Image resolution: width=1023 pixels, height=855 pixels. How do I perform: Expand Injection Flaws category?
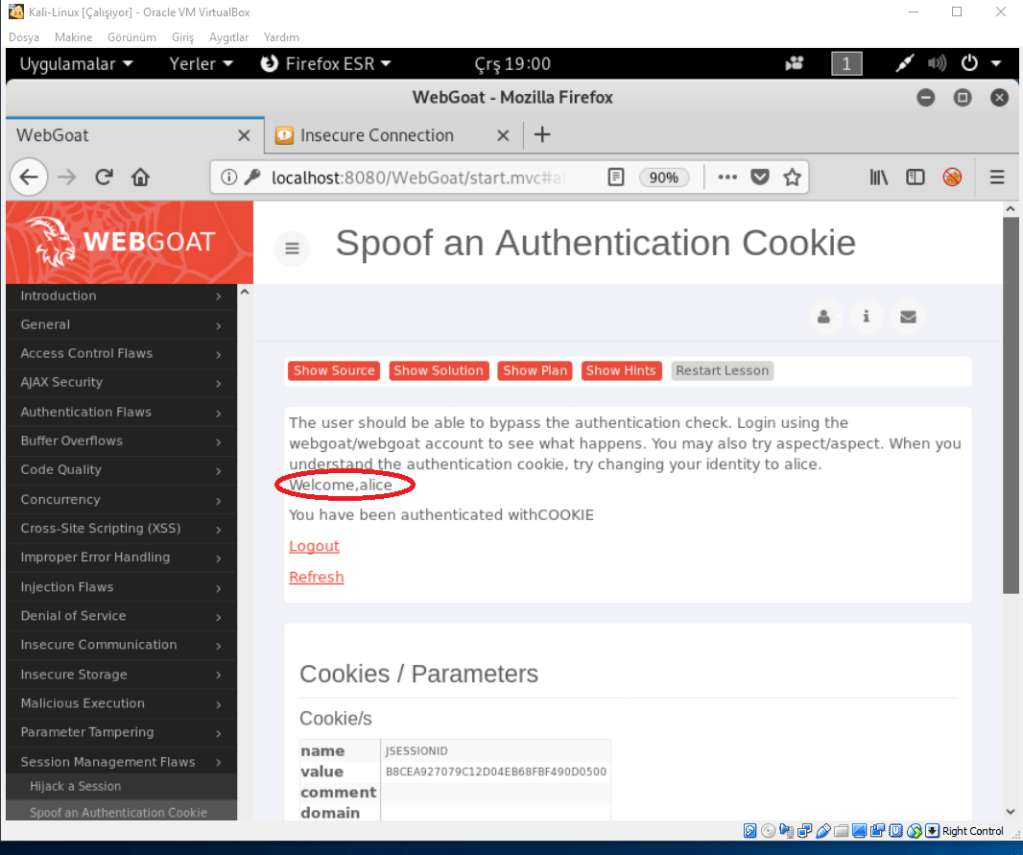click(x=121, y=587)
